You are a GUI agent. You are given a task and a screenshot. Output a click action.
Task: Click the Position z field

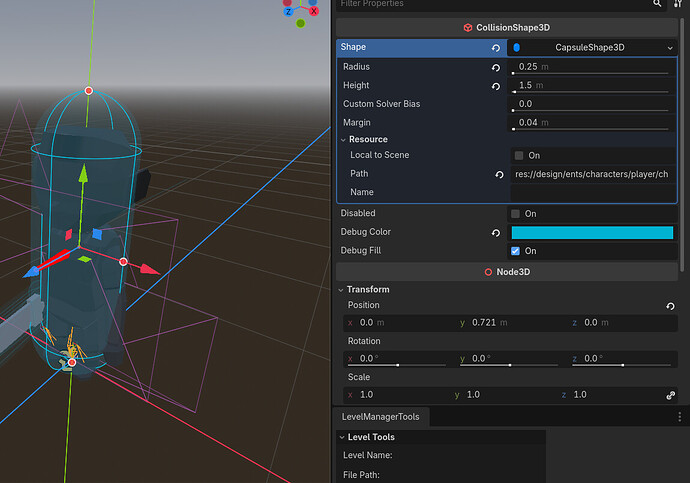click(623, 323)
